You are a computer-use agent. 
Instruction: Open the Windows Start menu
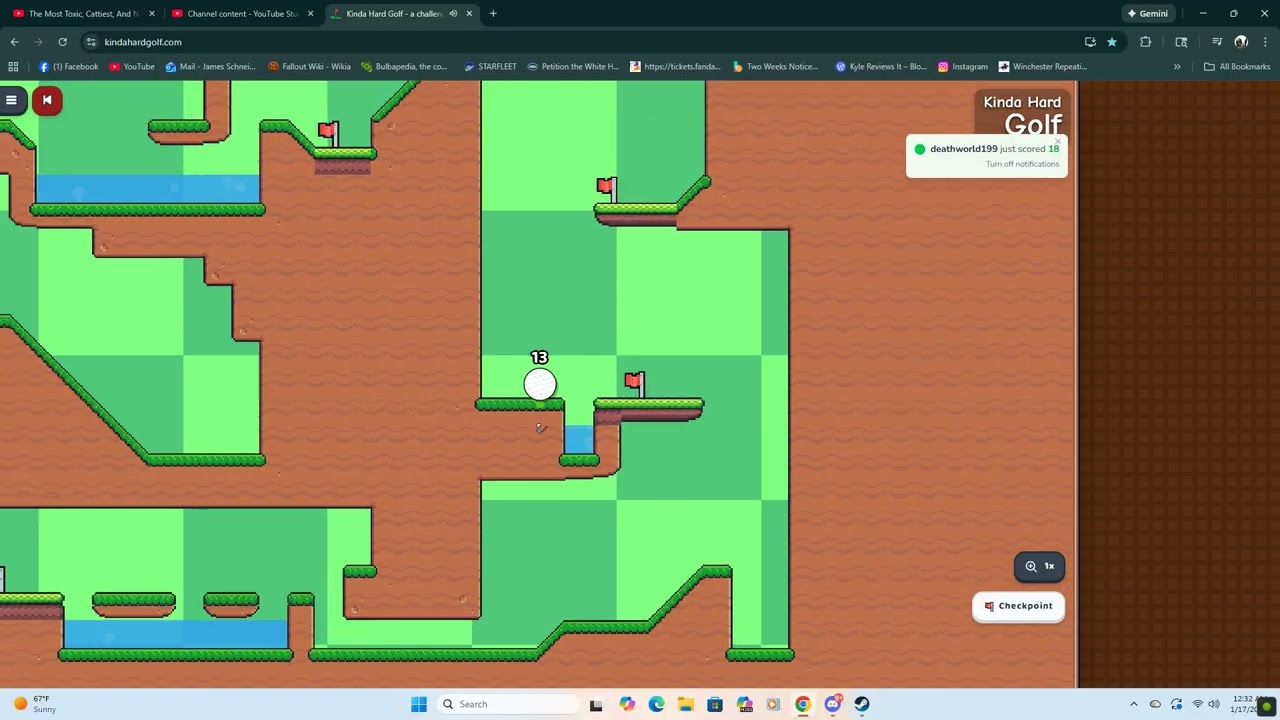point(419,704)
